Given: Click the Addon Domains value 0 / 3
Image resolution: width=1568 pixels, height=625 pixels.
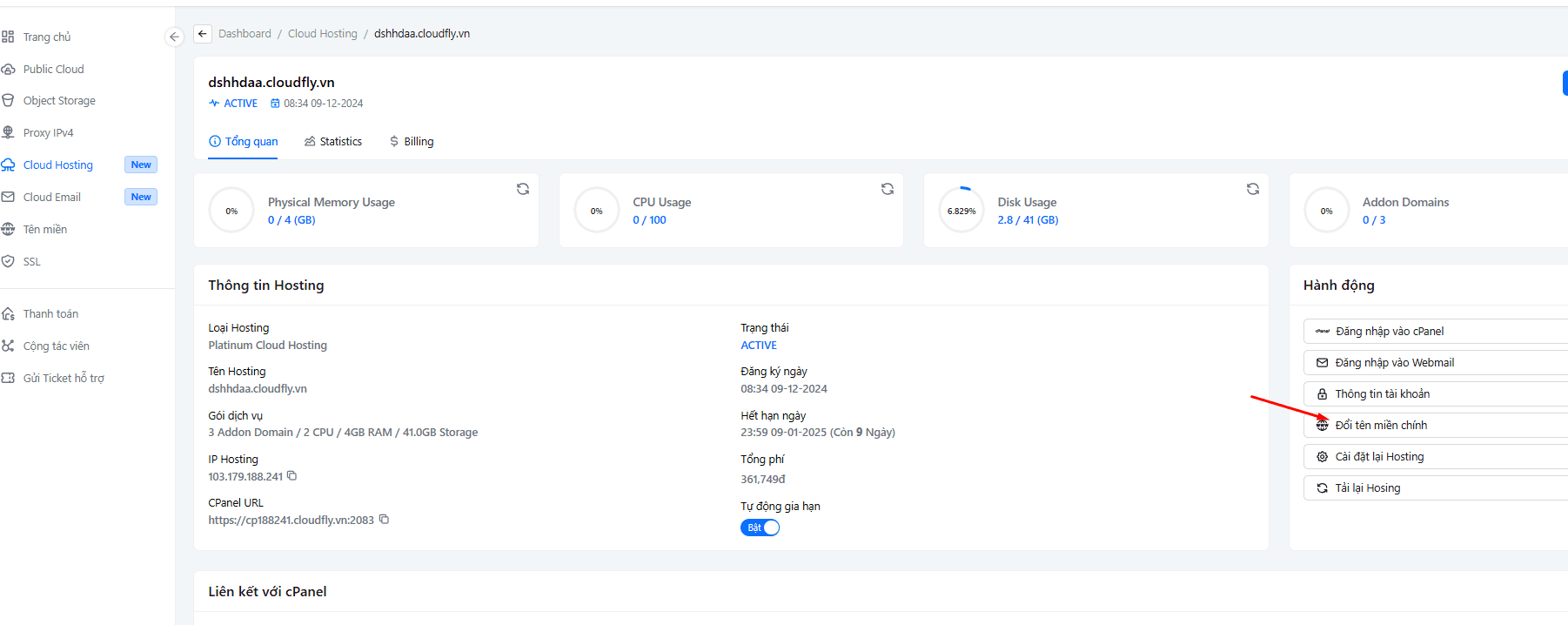Looking at the screenshot, I should (x=1374, y=220).
